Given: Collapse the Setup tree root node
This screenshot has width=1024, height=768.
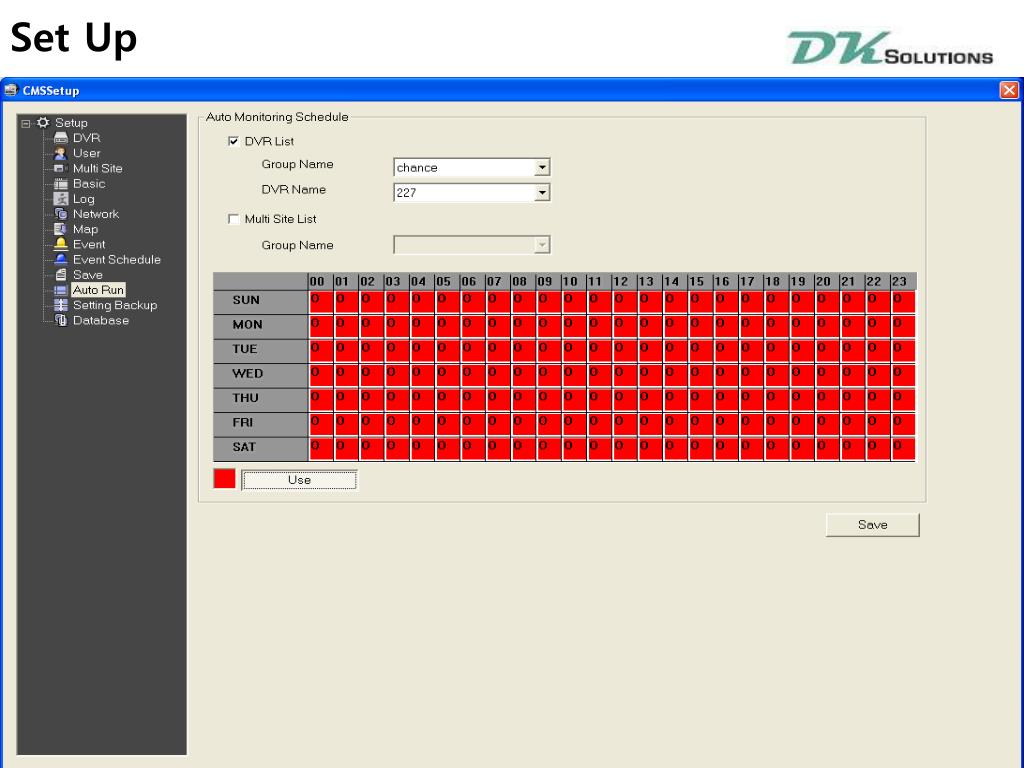Looking at the screenshot, I should (x=25, y=123).
